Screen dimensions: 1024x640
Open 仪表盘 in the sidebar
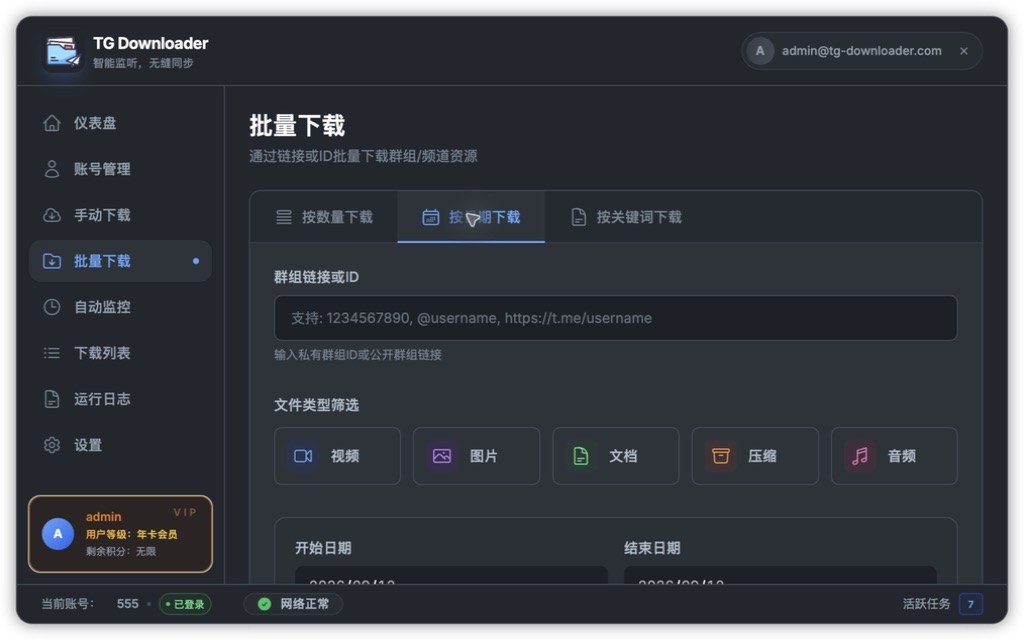click(x=120, y=123)
